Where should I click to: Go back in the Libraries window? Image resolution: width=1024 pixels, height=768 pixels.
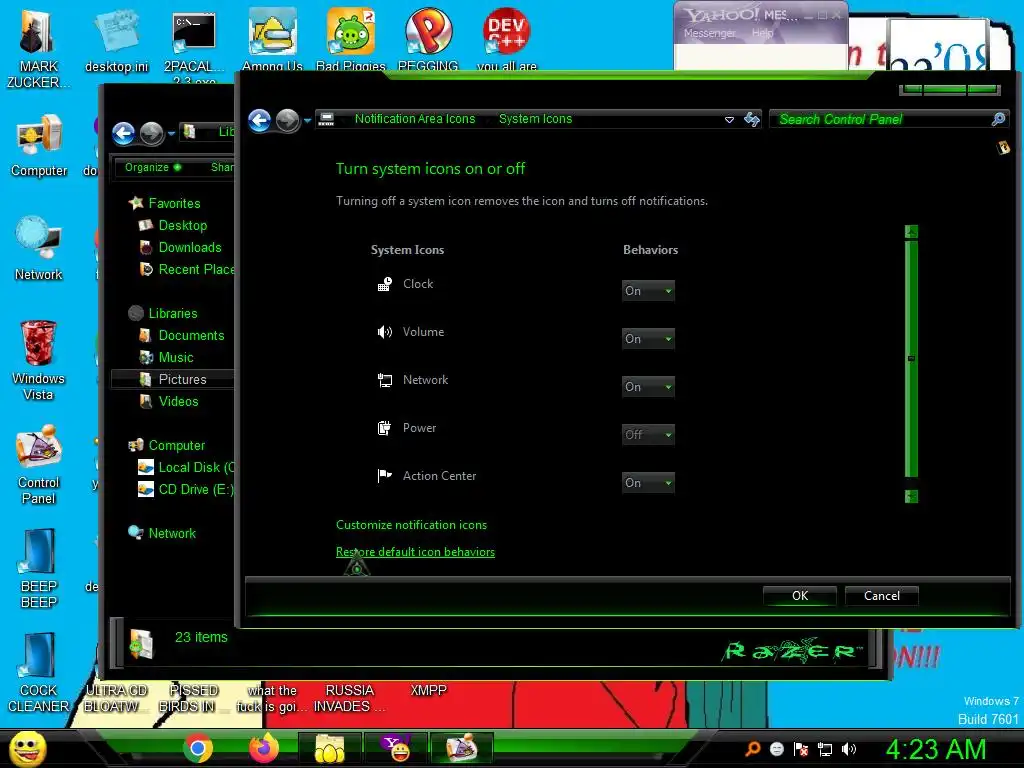pyautogui.click(x=123, y=133)
